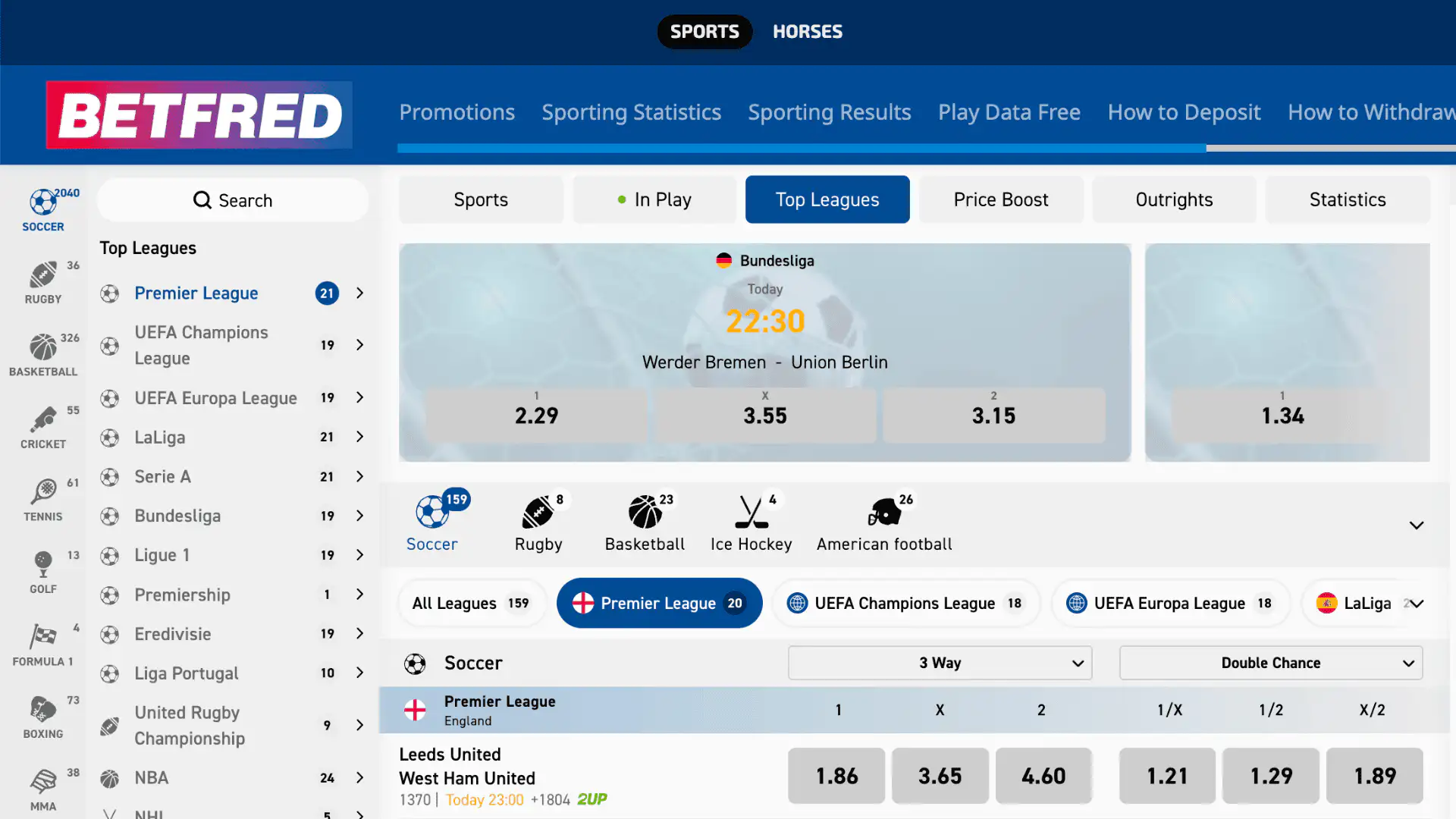1456x819 pixels.
Task: Select the UEFA Champions League pill filter
Action: [905, 603]
